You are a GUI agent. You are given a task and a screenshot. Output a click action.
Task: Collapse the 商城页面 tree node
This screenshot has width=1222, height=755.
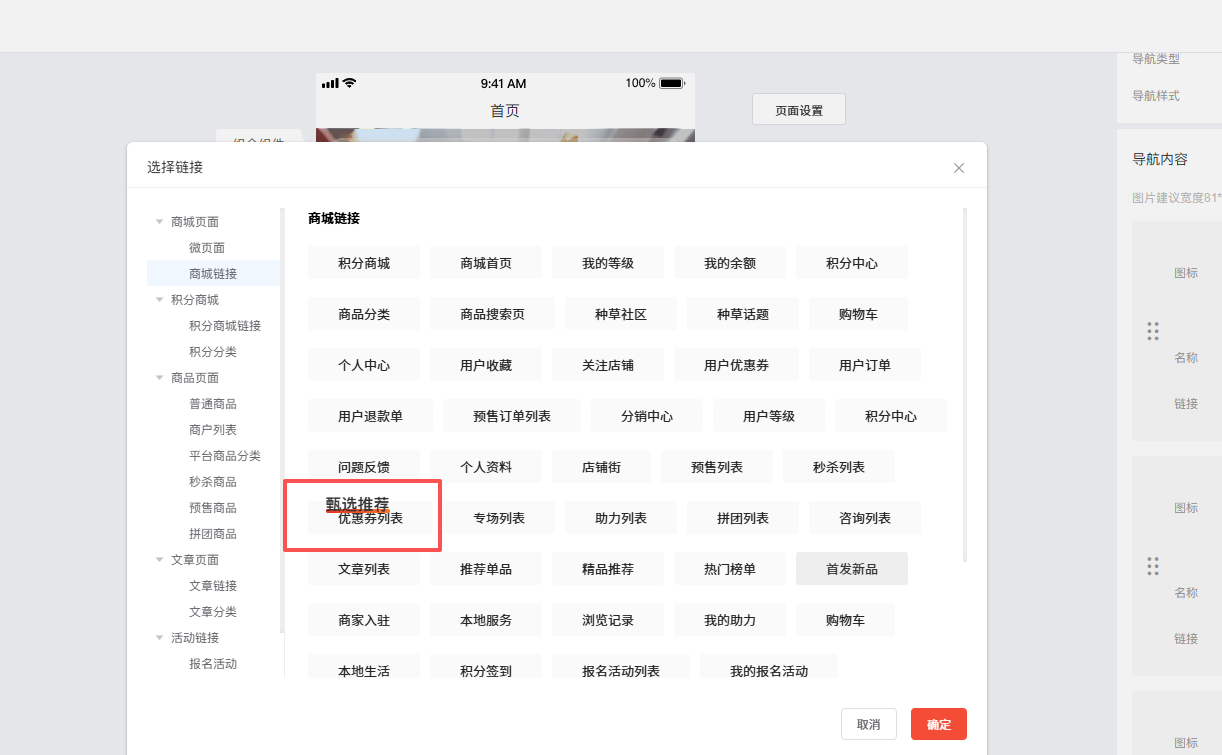coord(159,222)
